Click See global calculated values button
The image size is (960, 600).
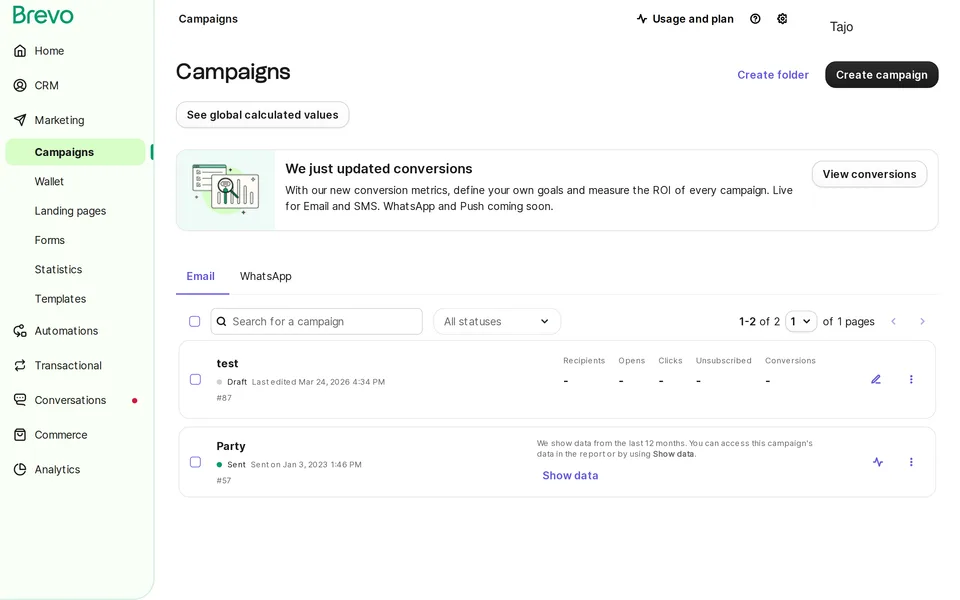pos(263,114)
